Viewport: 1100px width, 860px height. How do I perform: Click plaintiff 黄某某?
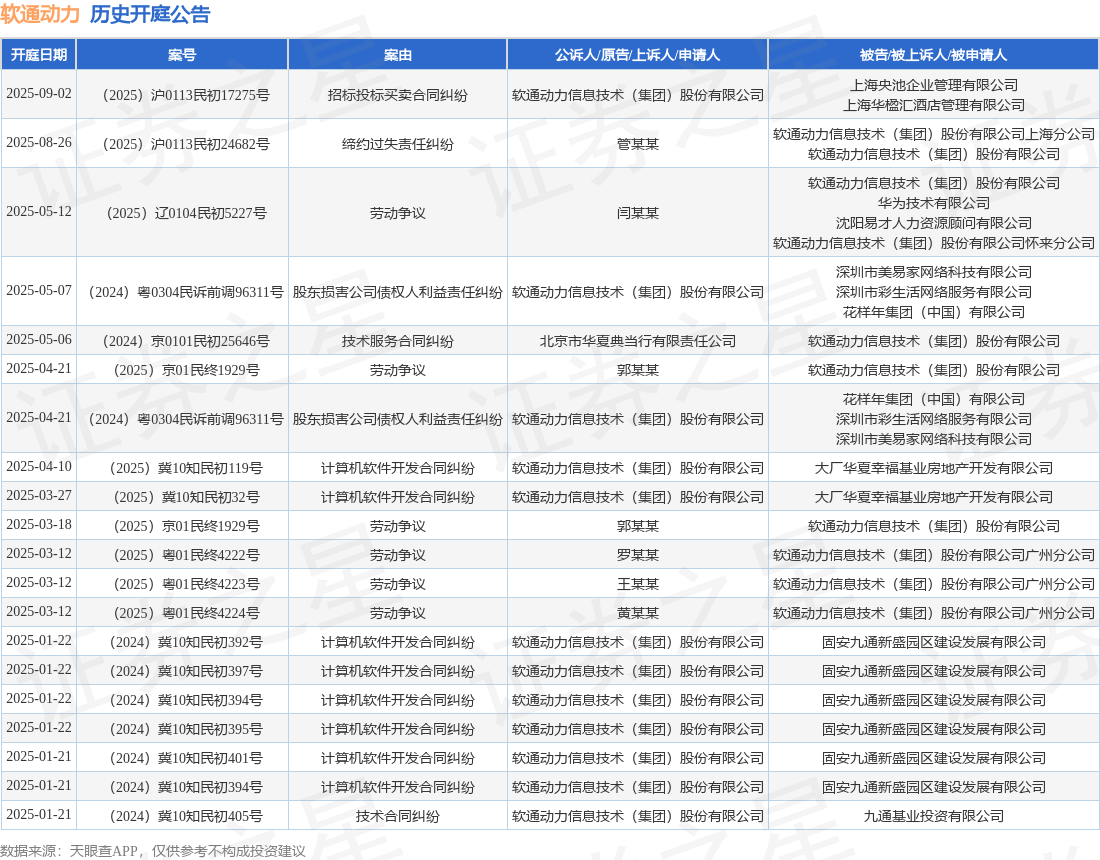(x=638, y=613)
